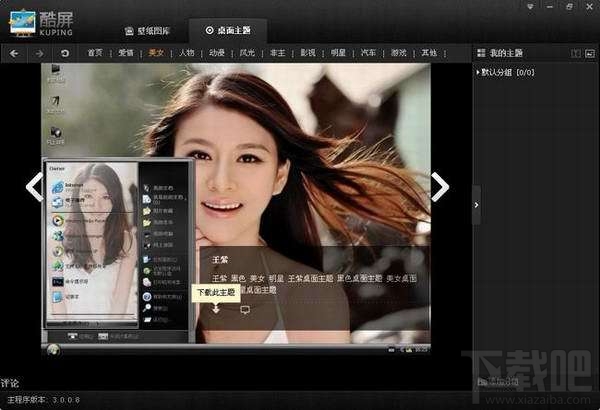Close the KuPing window

[x=589, y=7]
